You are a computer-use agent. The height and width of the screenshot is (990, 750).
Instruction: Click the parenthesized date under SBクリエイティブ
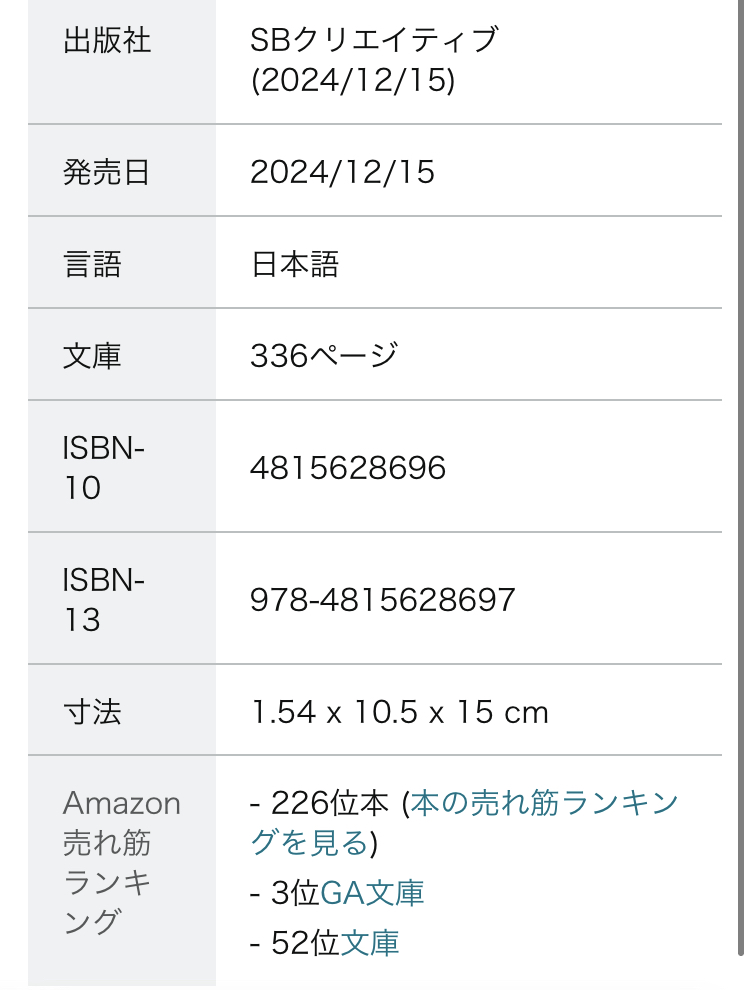click(x=353, y=81)
